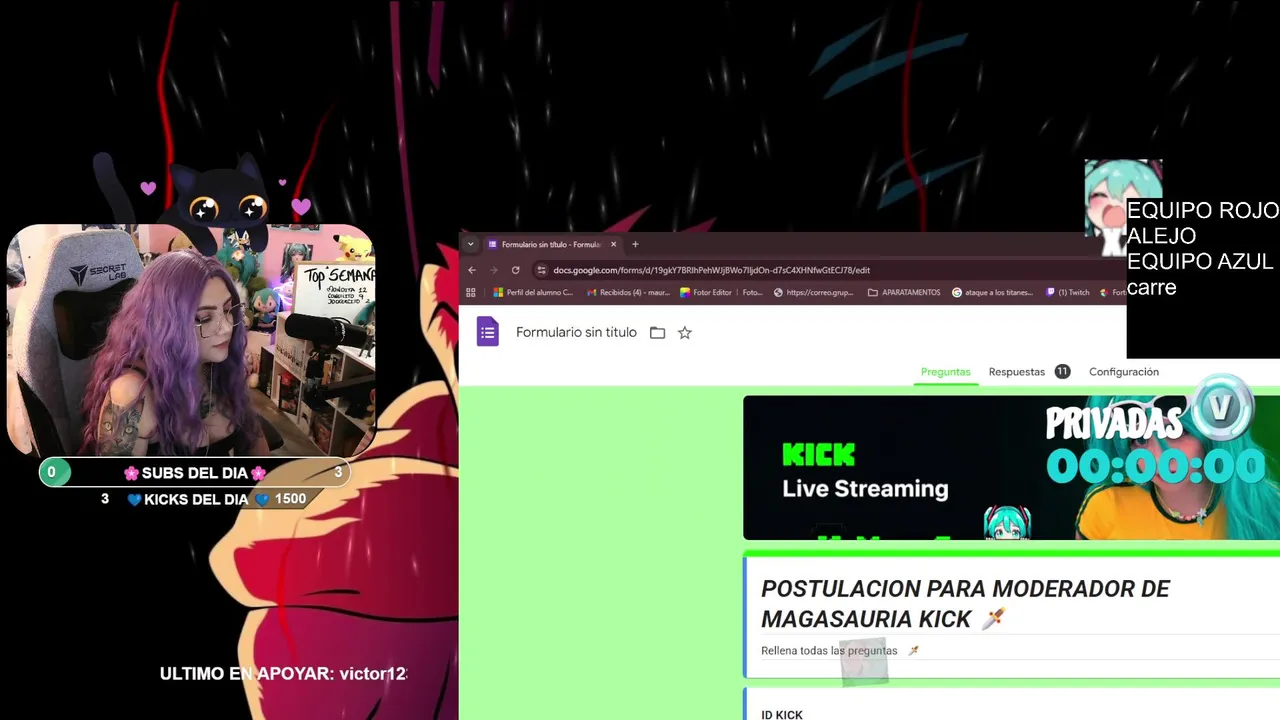The image size is (1280, 720).
Task: Open ataque a los titanes bookmark
Action: tap(992, 293)
